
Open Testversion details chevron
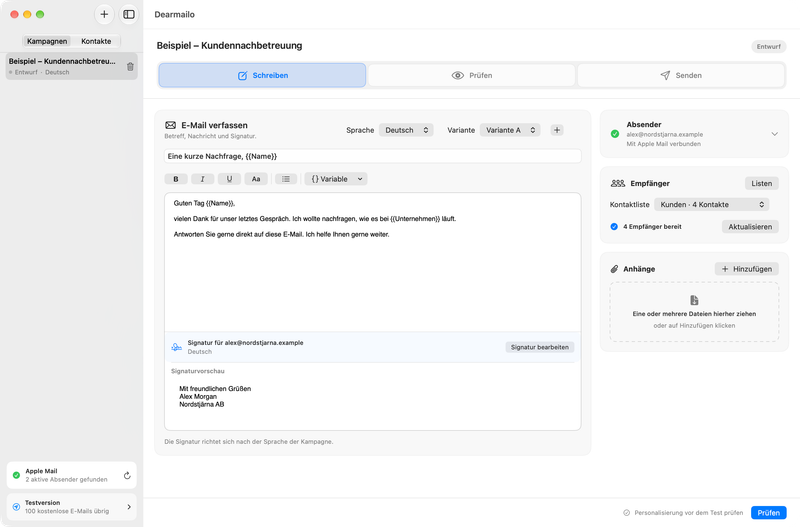click(x=129, y=507)
